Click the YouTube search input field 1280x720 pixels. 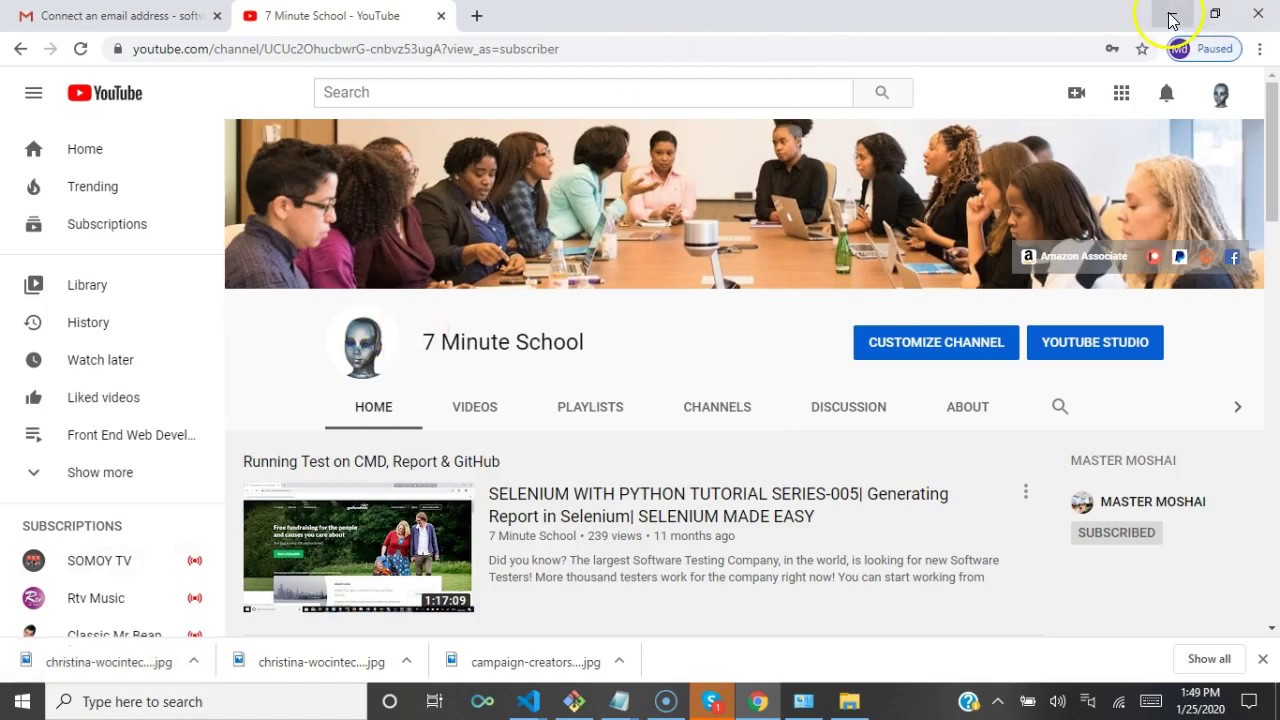[x=583, y=92]
